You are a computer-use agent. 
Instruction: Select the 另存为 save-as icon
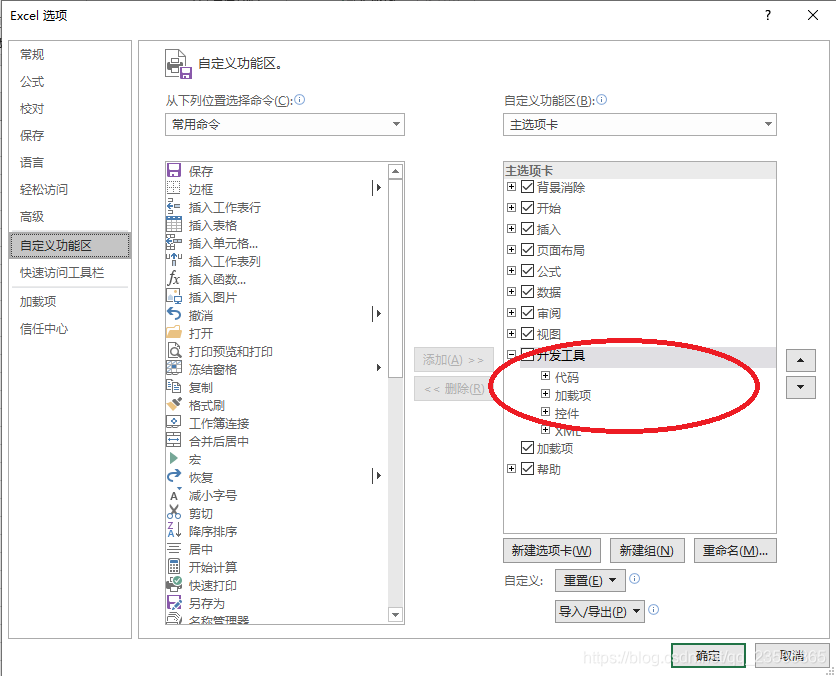(174, 603)
